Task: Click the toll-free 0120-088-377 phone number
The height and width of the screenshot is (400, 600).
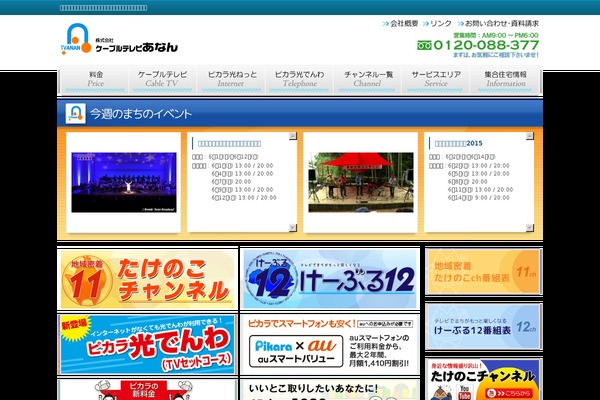Action: (x=478, y=45)
